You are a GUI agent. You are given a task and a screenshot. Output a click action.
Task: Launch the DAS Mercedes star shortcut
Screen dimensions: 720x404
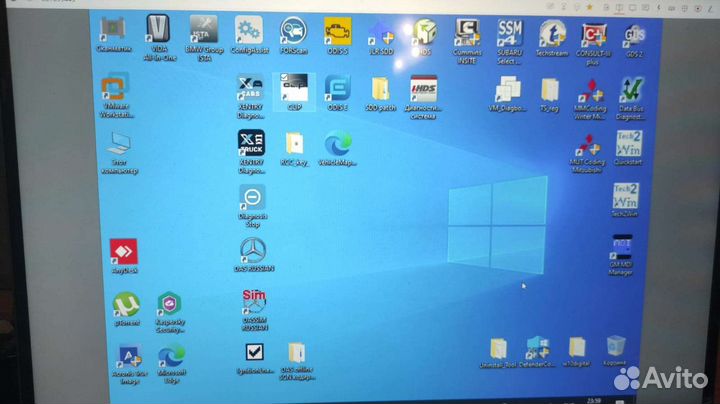pyautogui.click(x=254, y=250)
